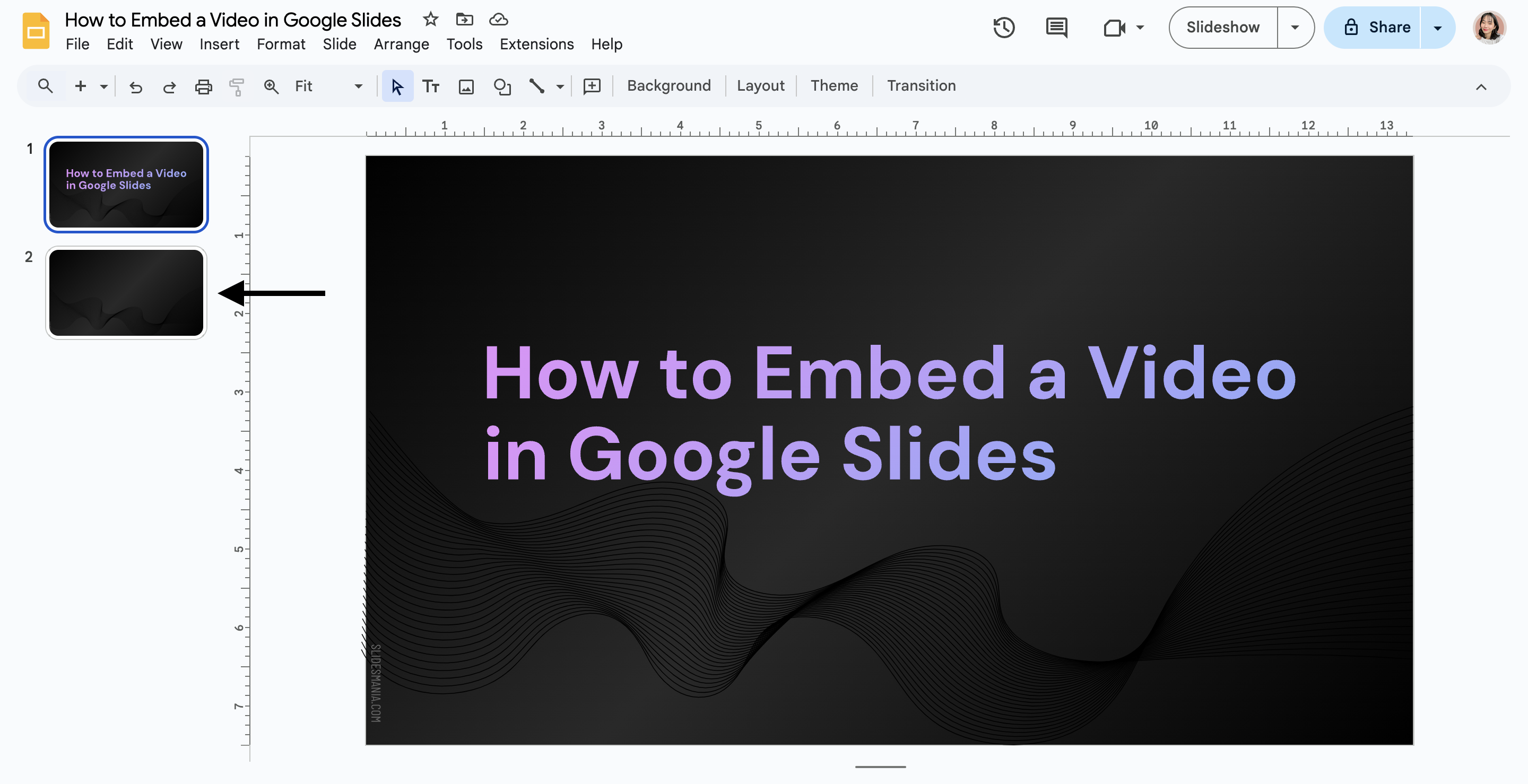The width and height of the screenshot is (1528, 784).
Task: Open the comments history icon
Action: (1056, 27)
